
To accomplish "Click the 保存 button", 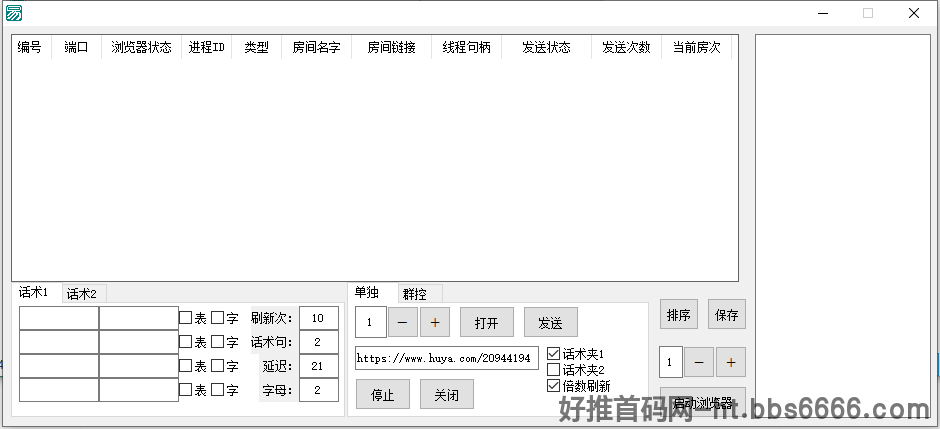I will click(727, 315).
